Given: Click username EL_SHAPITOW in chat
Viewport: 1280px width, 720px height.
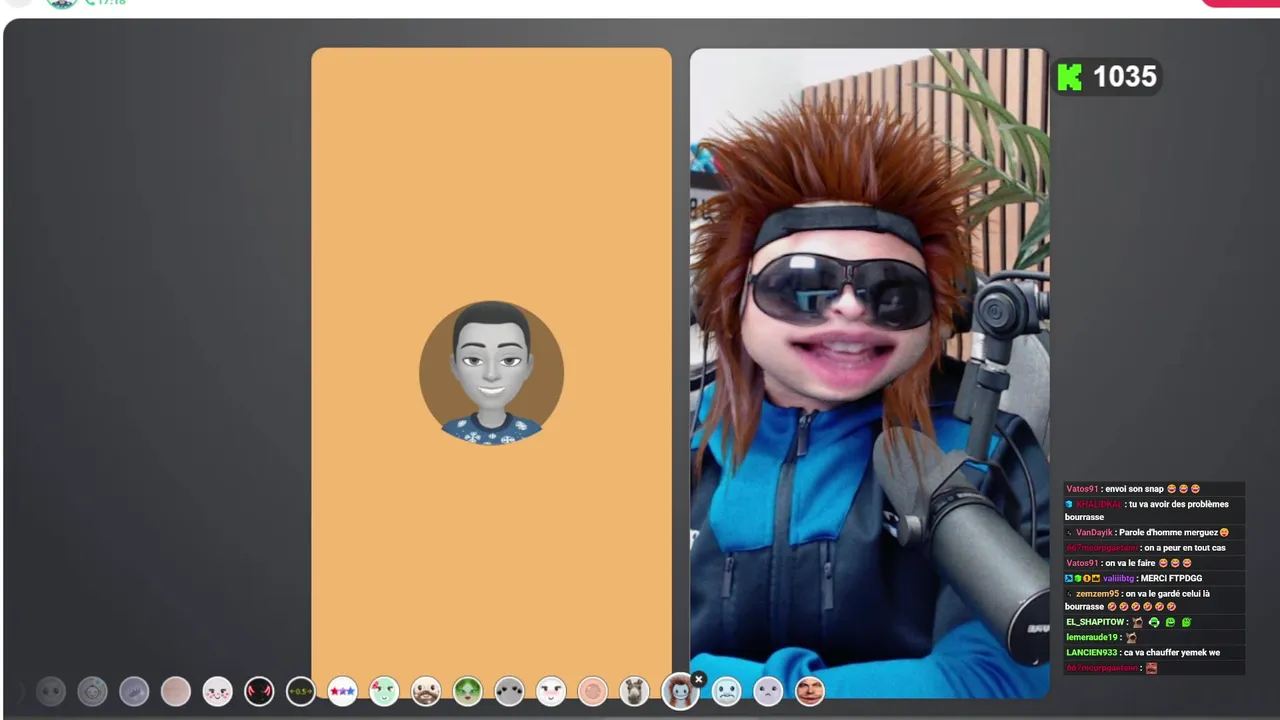Looking at the screenshot, I should (x=1095, y=622).
